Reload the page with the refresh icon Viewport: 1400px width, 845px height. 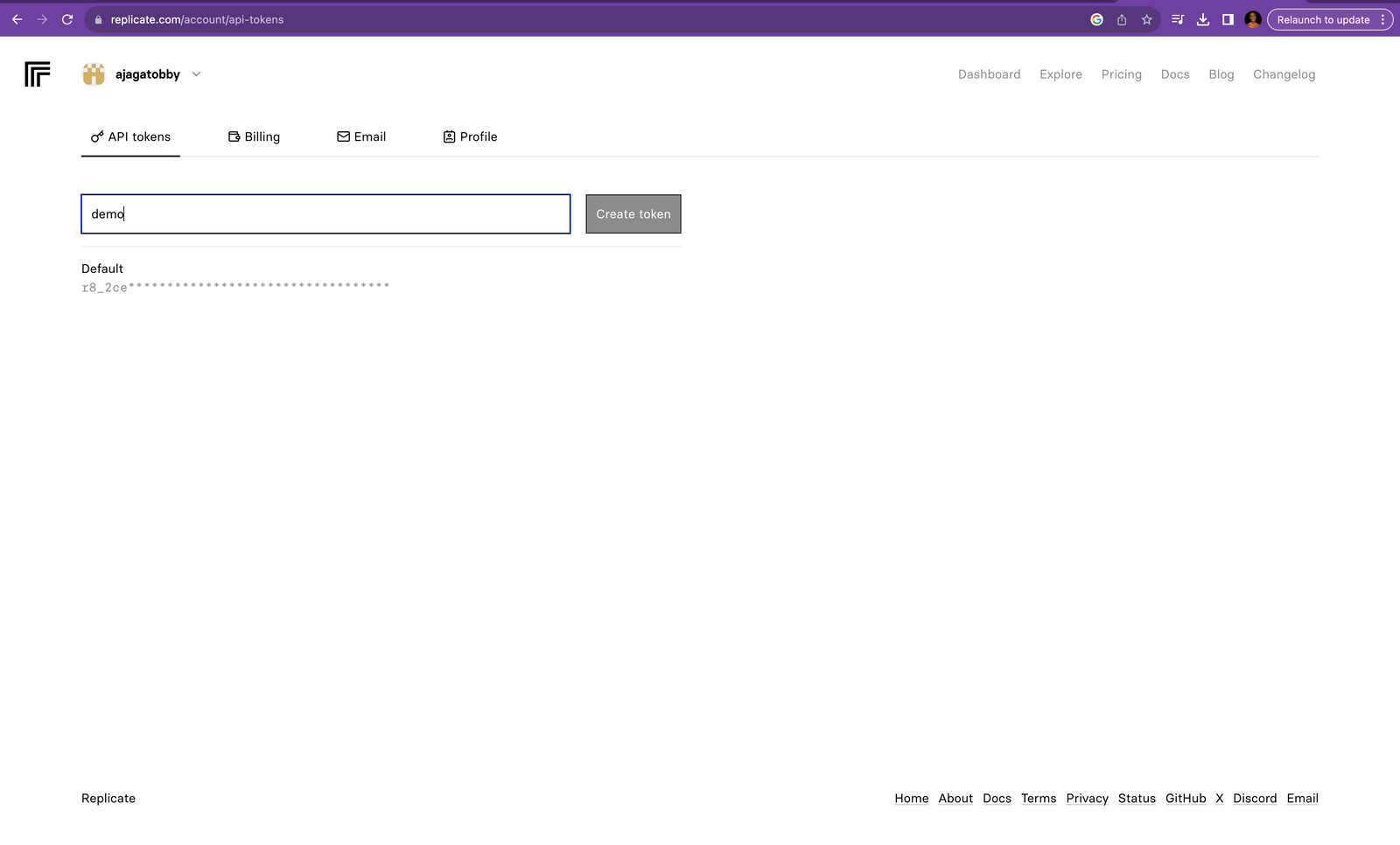click(67, 19)
